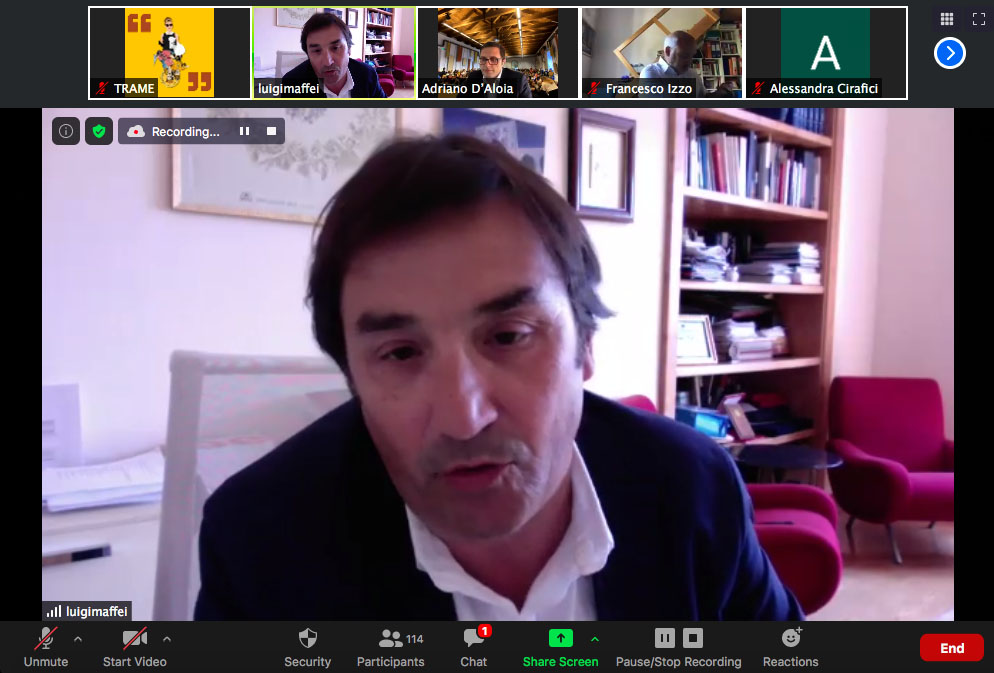Click the muted mic icon on Francesco Izzo
Screen dimensions: 994x673
coord(593,88)
